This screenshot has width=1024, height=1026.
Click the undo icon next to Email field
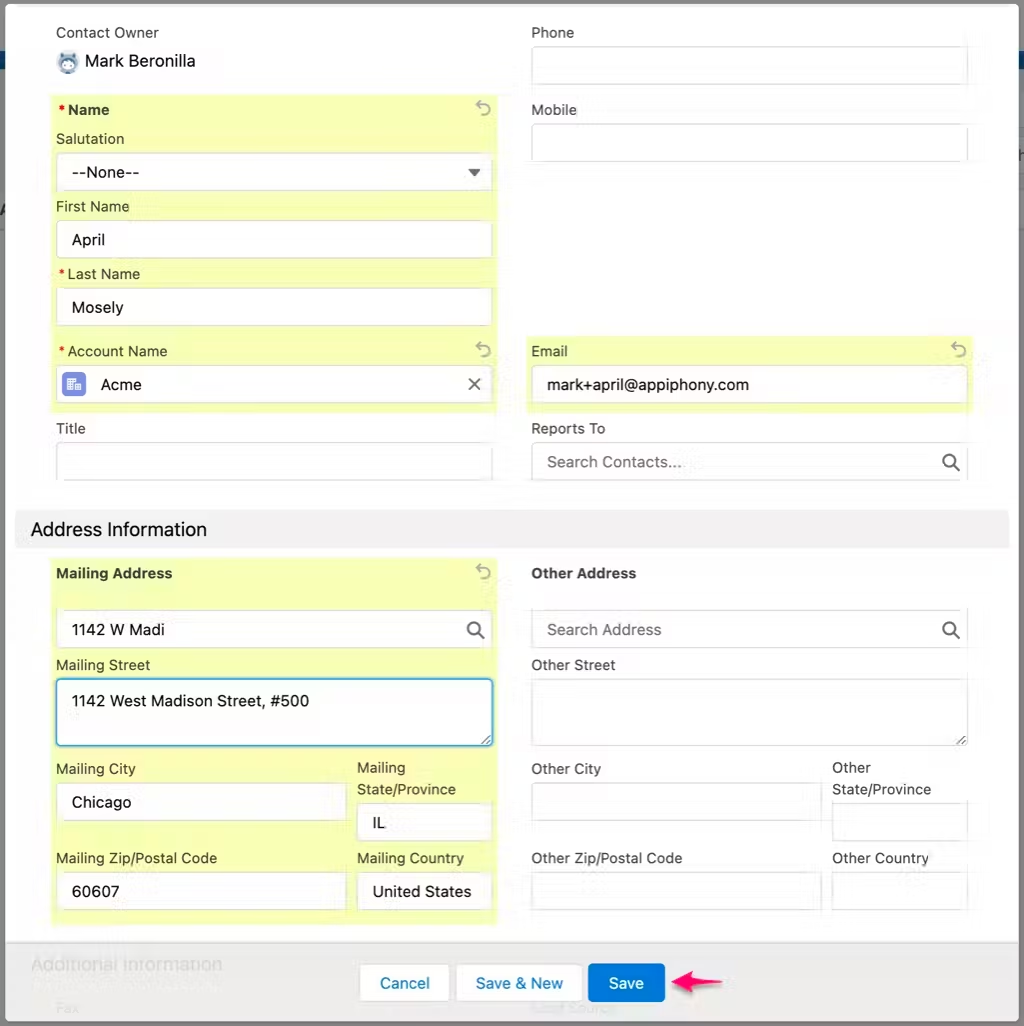coord(958,350)
